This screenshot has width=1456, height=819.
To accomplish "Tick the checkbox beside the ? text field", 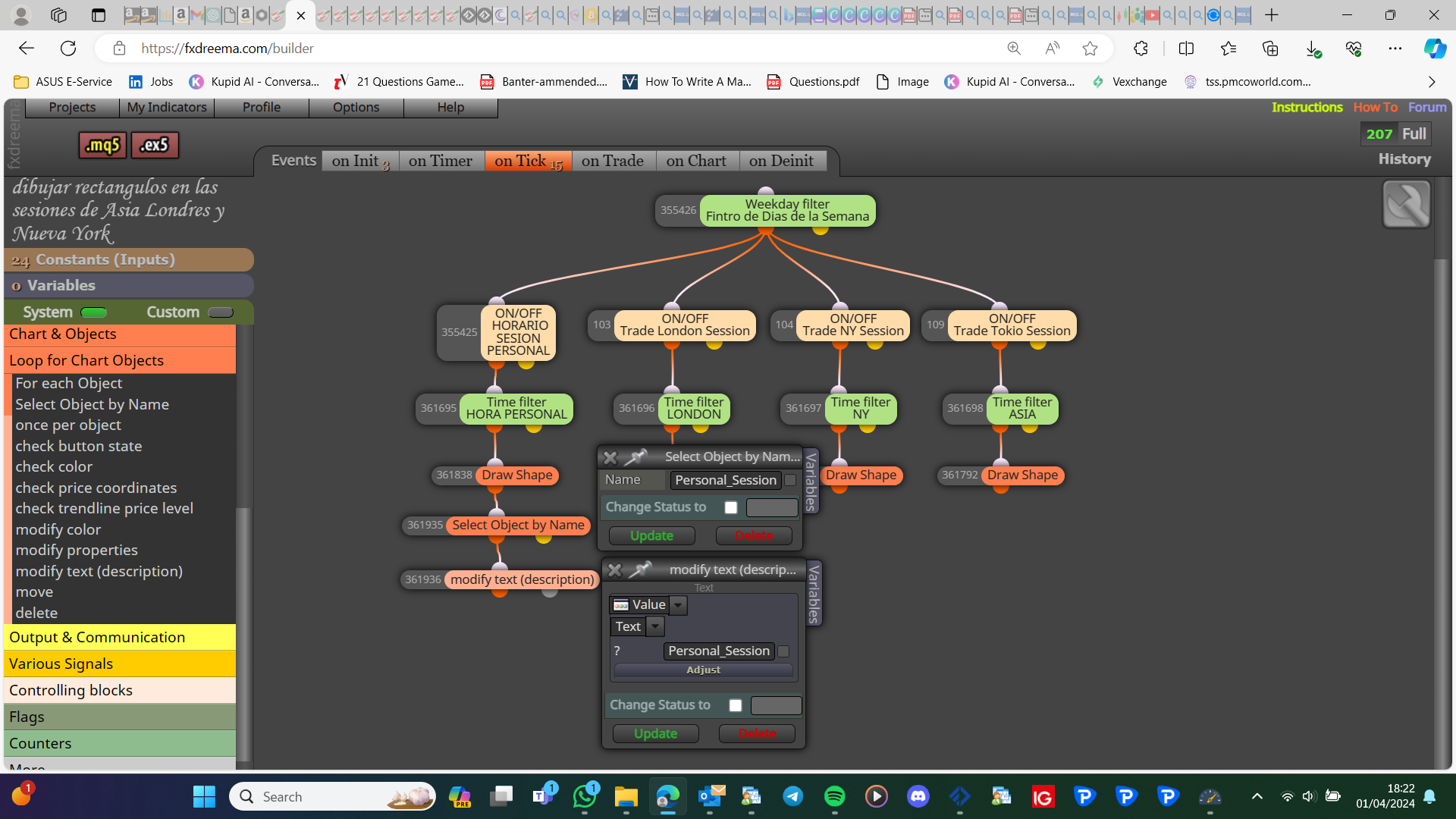I will [783, 651].
